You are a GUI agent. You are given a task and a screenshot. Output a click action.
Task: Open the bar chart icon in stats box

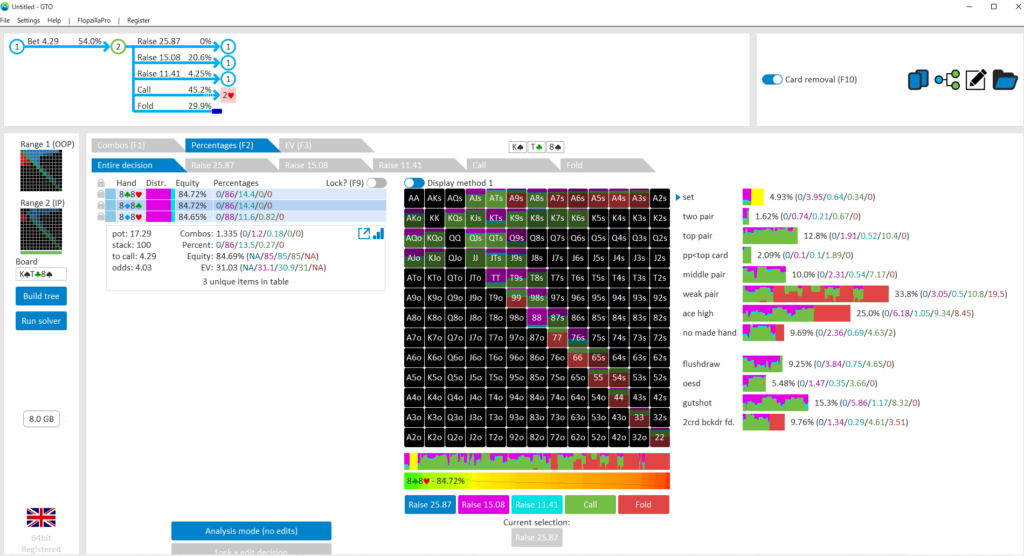pyautogui.click(x=379, y=233)
